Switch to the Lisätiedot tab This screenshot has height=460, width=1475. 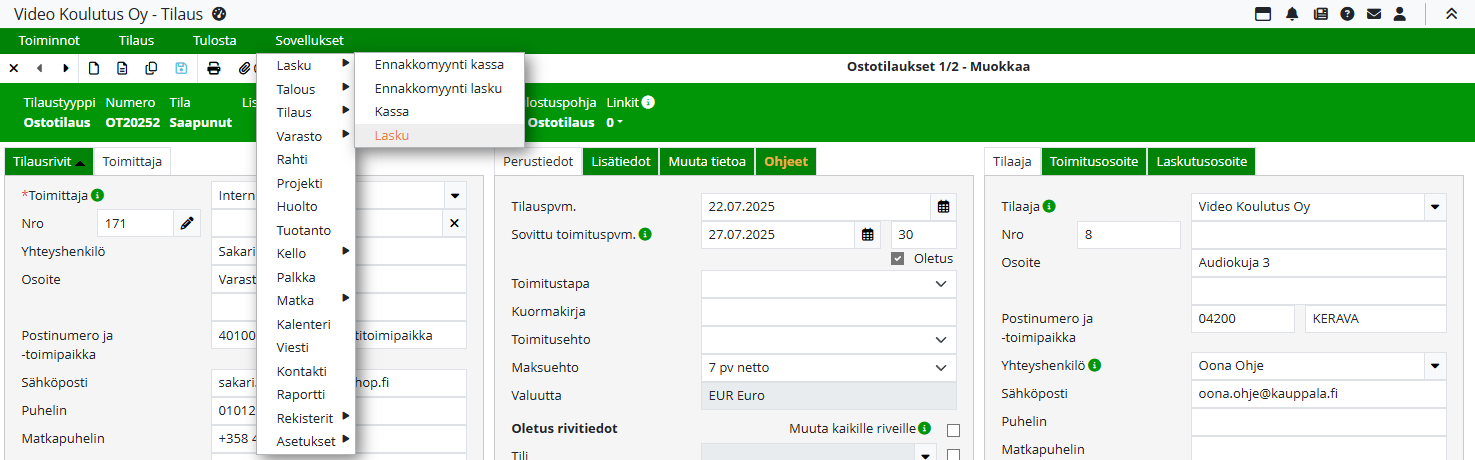(x=621, y=161)
